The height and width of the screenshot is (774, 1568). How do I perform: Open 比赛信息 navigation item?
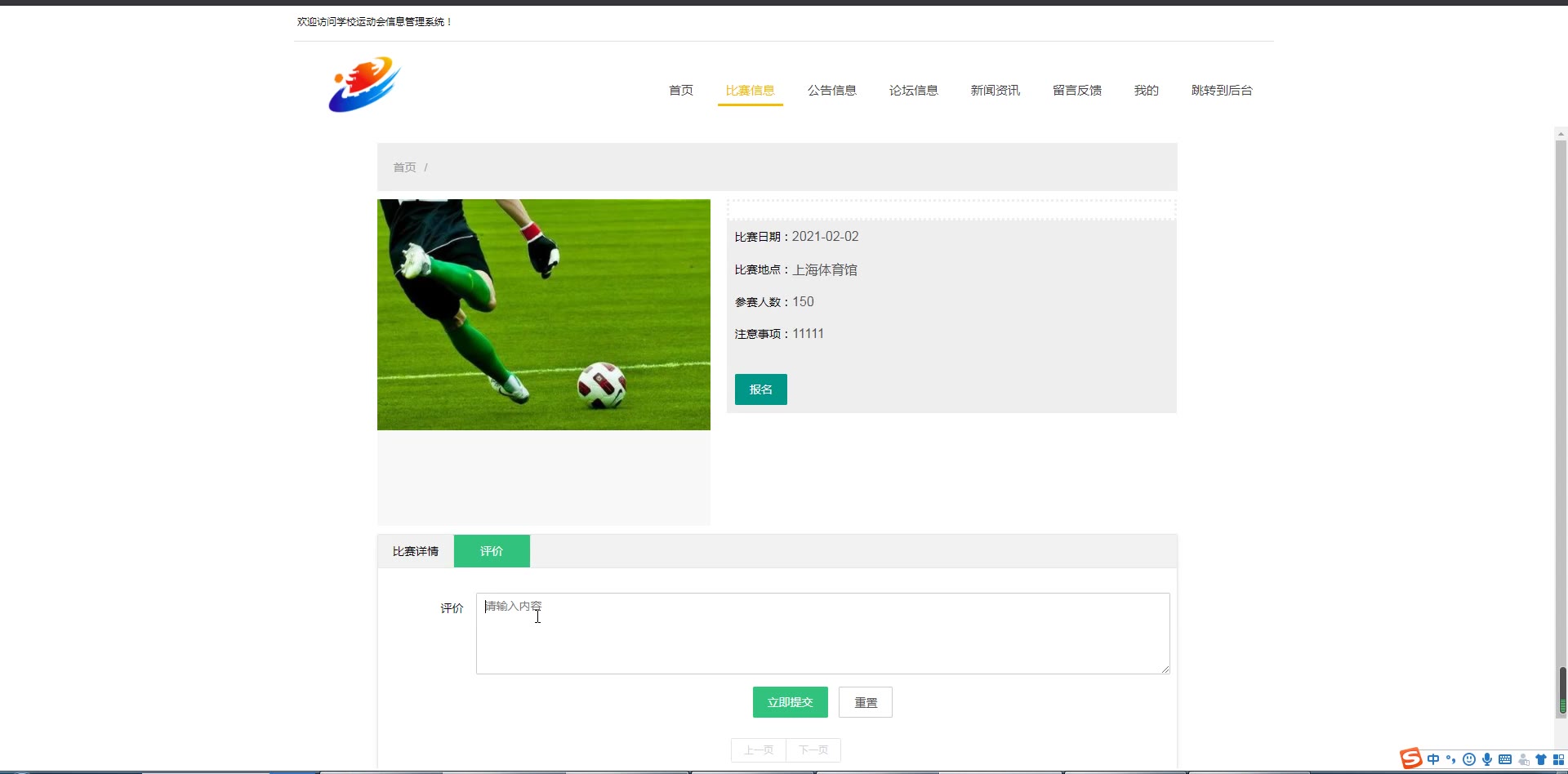pos(750,90)
